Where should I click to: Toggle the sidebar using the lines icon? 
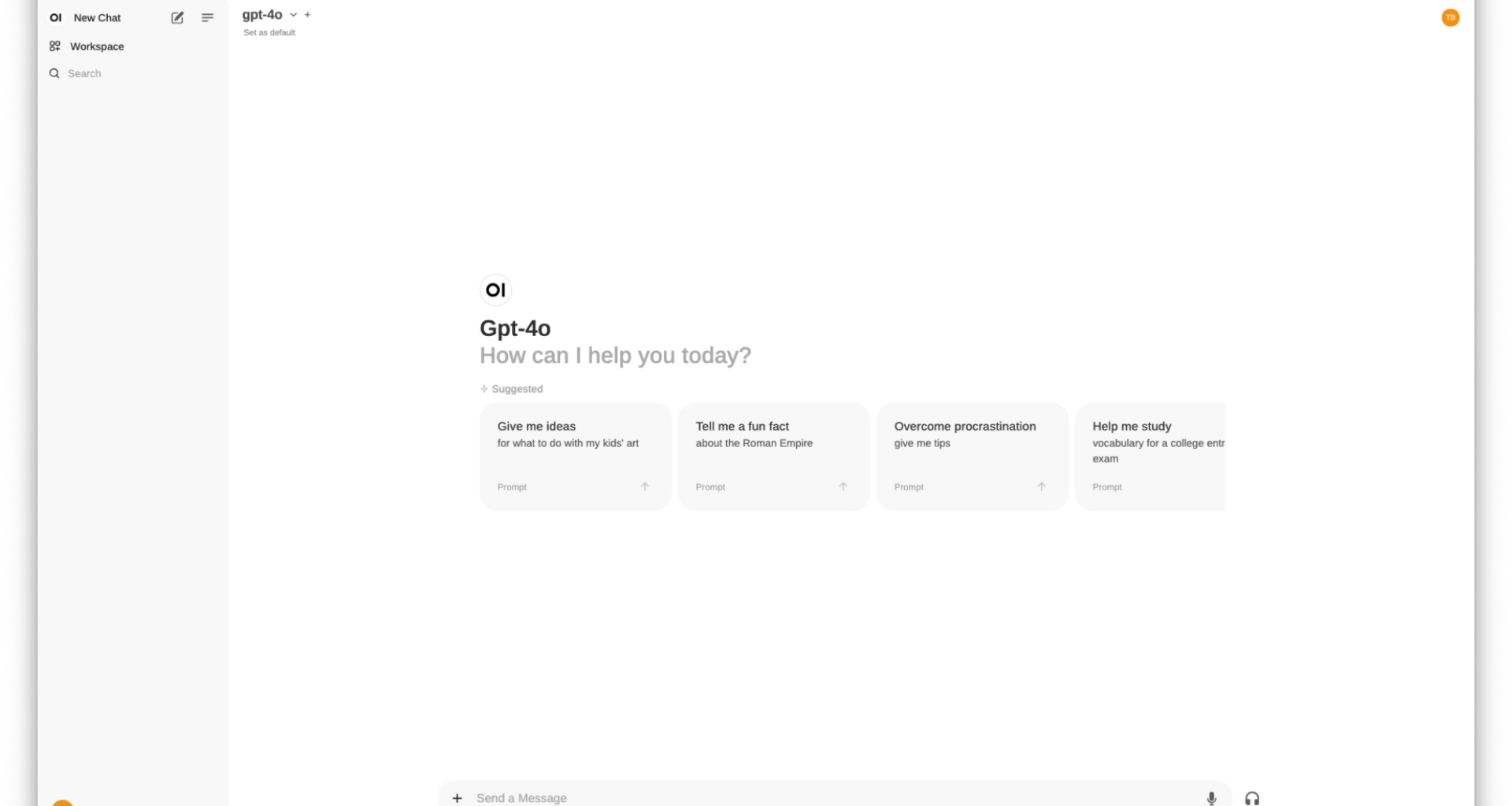(x=207, y=17)
